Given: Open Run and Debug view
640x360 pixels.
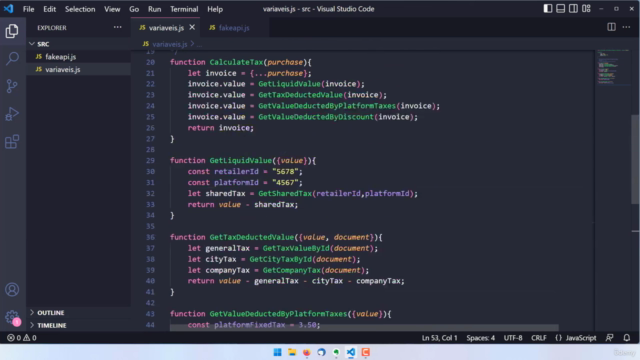Looking at the screenshot, I should [12, 114].
